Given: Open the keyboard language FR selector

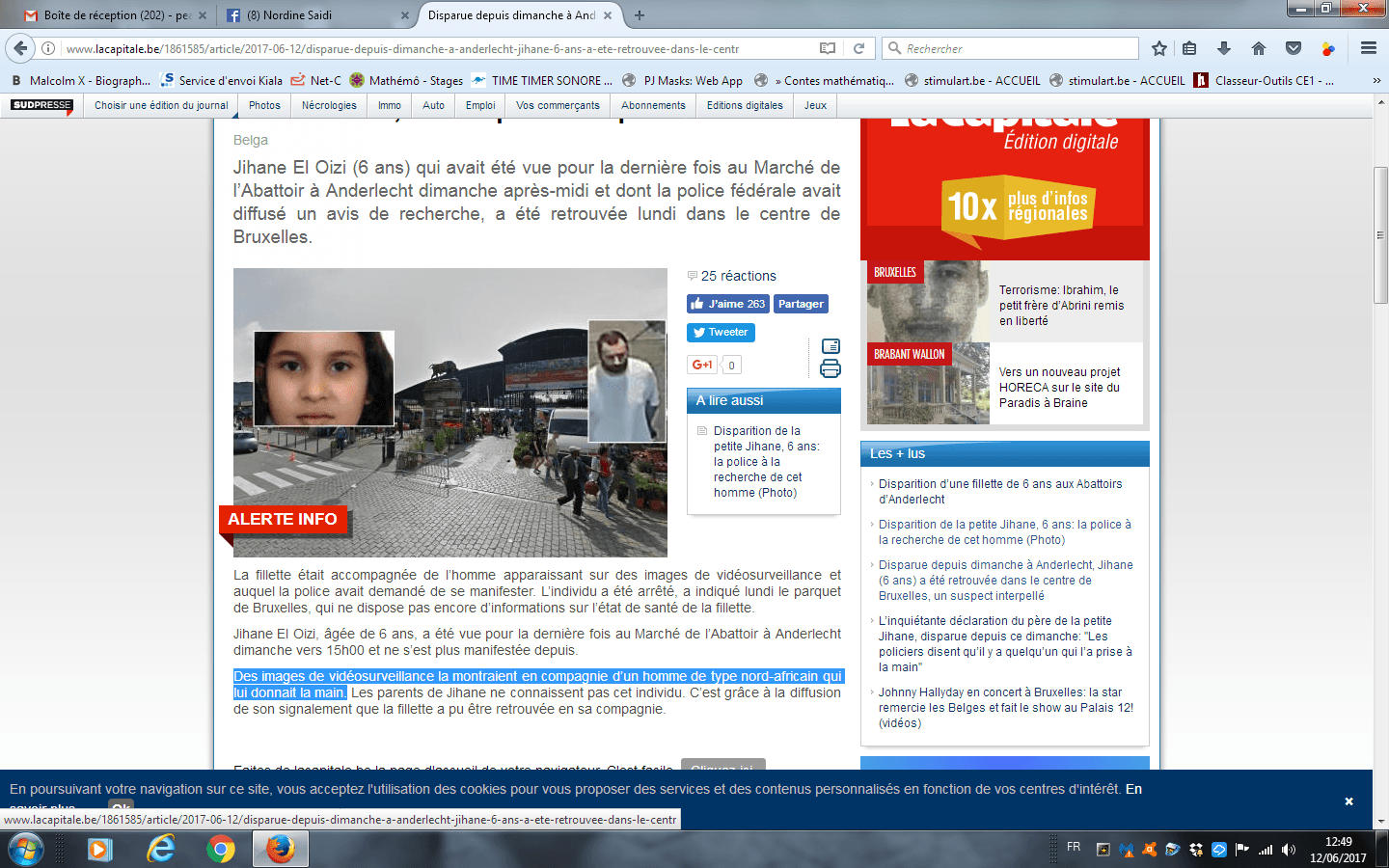Looking at the screenshot, I should [x=1074, y=847].
